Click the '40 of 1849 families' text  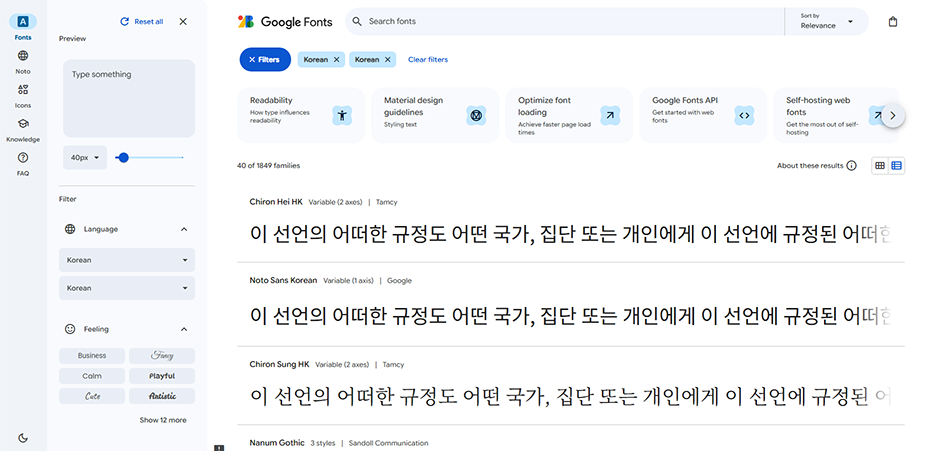coord(269,166)
